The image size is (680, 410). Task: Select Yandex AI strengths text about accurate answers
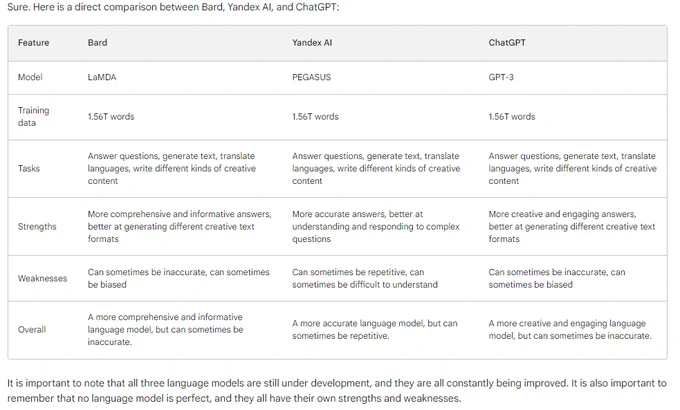[x=376, y=226]
